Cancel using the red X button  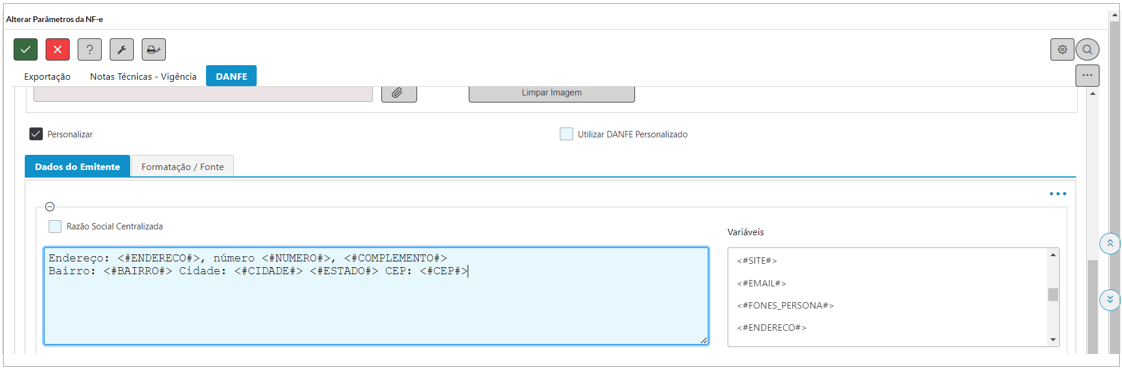[57, 49]
